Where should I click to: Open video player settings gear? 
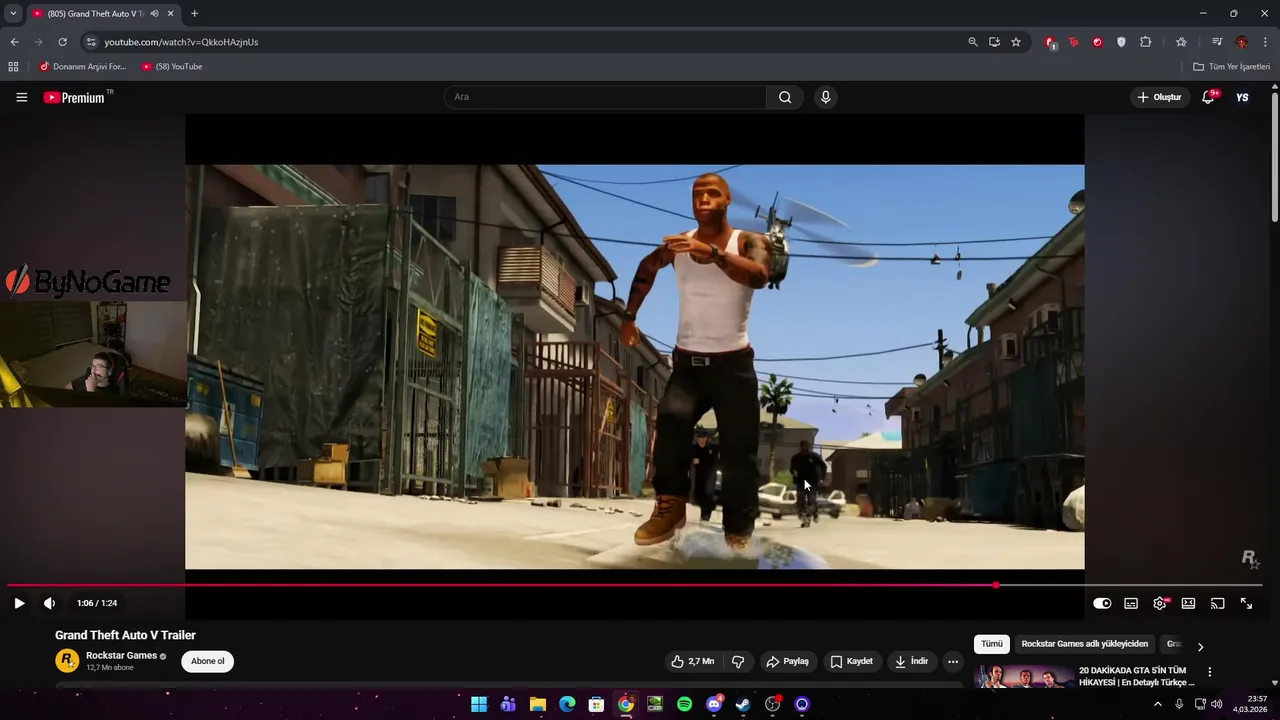1160,603
